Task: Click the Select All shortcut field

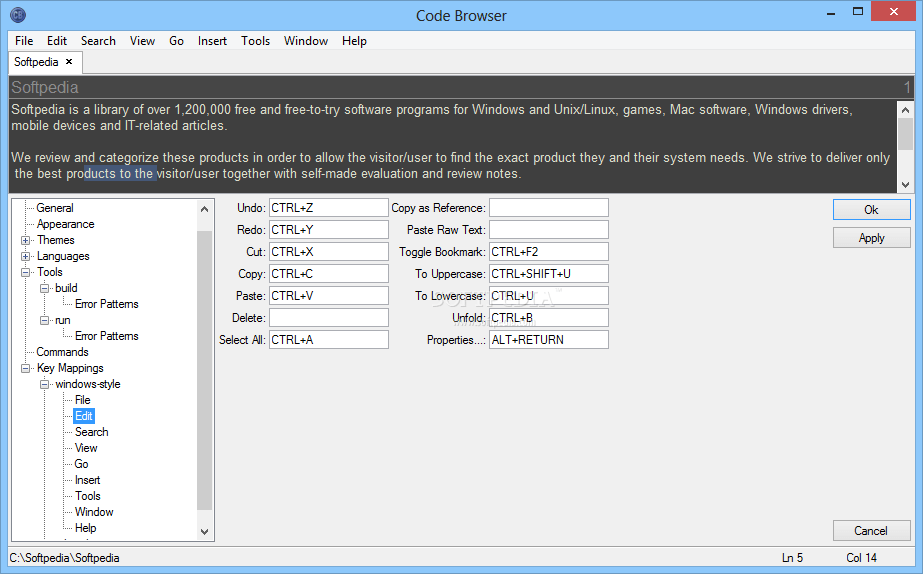Action: coord(328,340)
